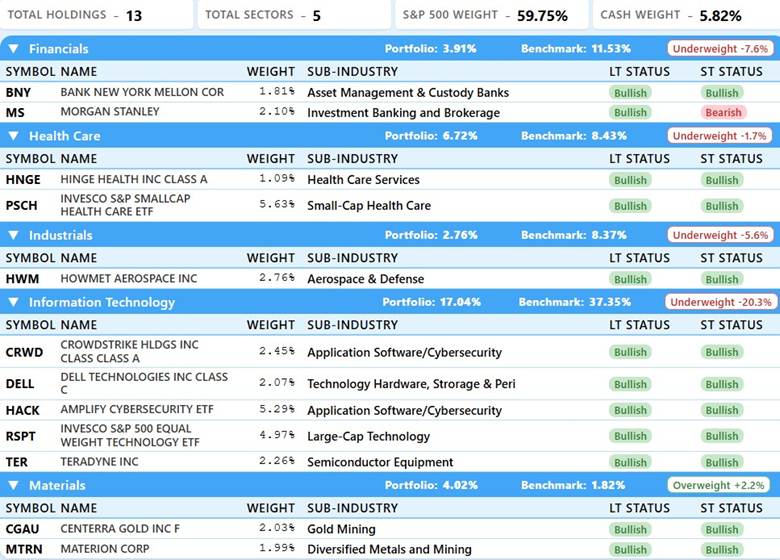
Task: Click PSCH's Bullish ST status badge
Action: coord(722,205)
